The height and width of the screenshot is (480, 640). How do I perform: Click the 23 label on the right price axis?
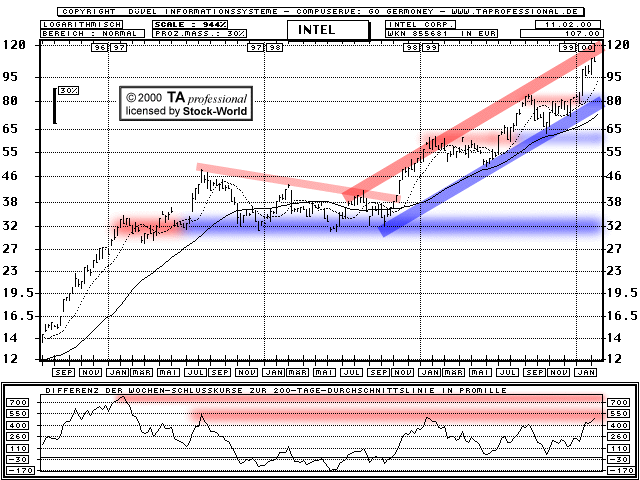click(615, 271)
